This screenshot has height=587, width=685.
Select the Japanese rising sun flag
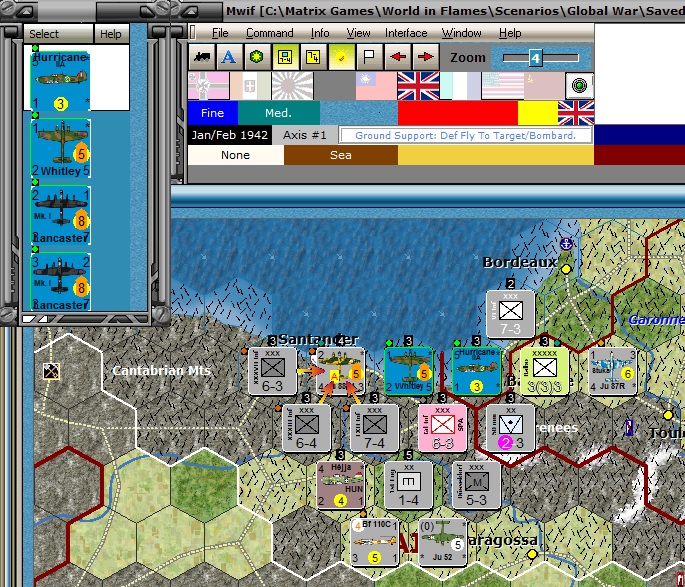[292, 86]
